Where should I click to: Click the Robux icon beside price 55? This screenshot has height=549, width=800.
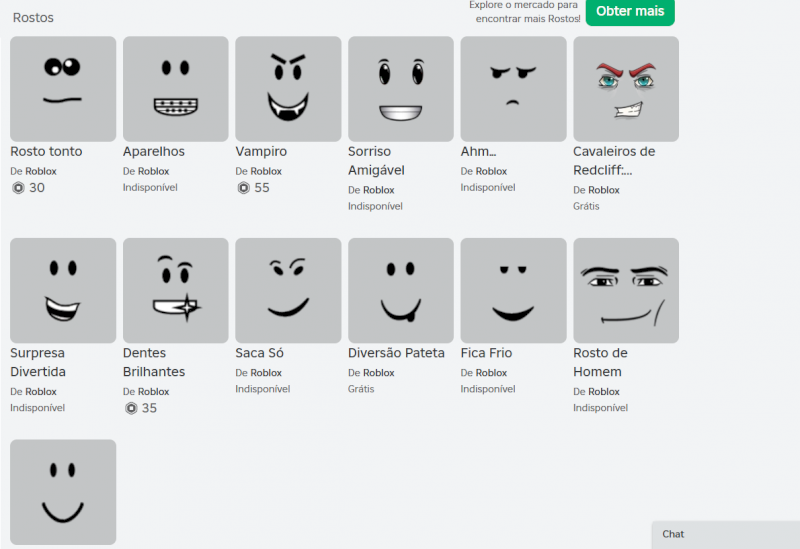tap(244, 188)
